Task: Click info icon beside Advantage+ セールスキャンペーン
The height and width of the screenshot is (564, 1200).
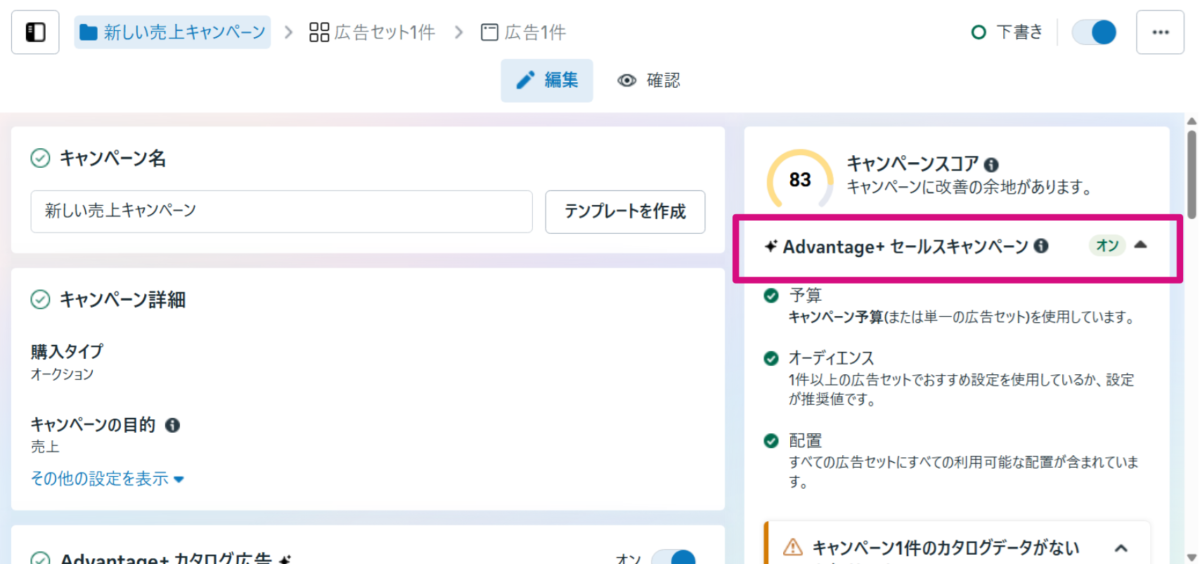Action: pos(1041,246)
